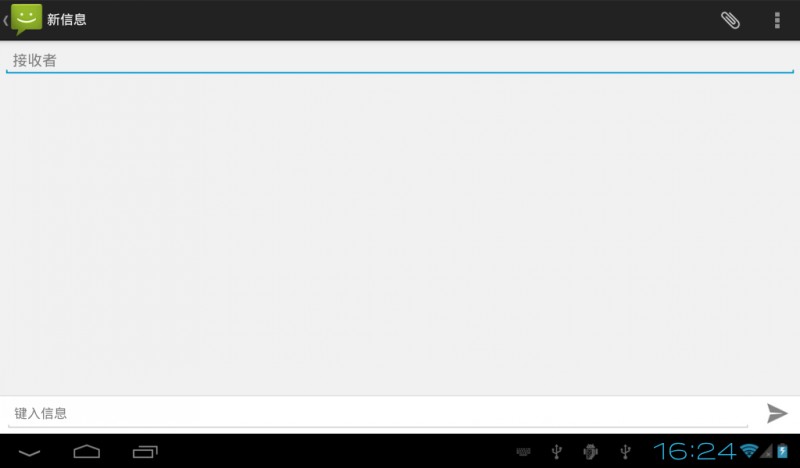This screenshot has height=468, width=800.
Task: Open the Android debugging notification icon
Action: [x=590, y=451]
